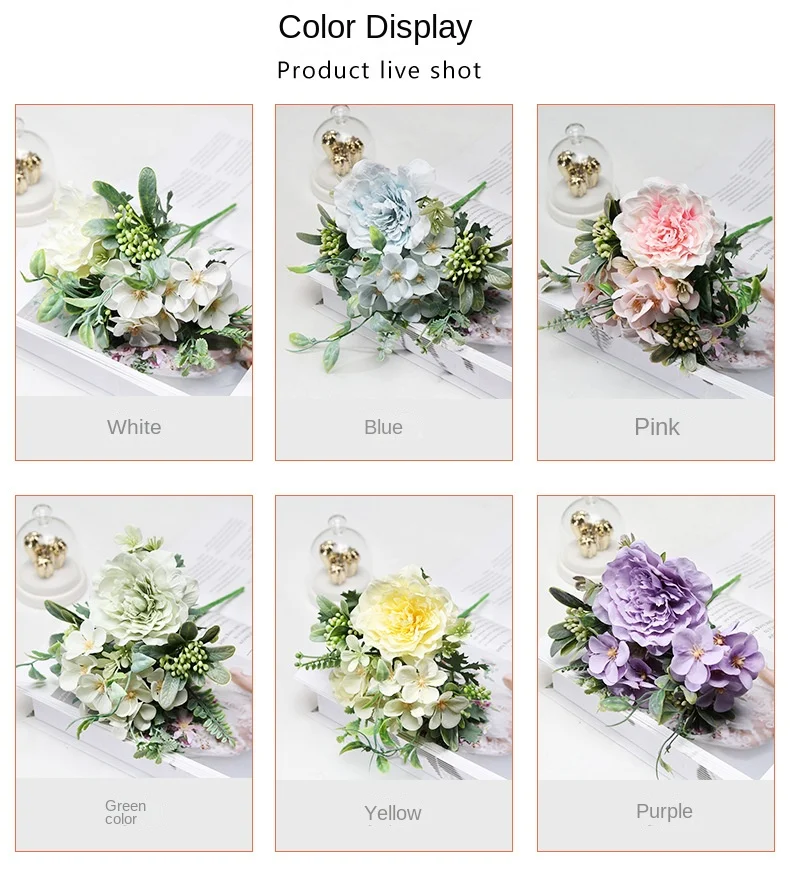The image size is (790, 884).
Task: Click the Purple bouquet photo
Action: (656, 638)
